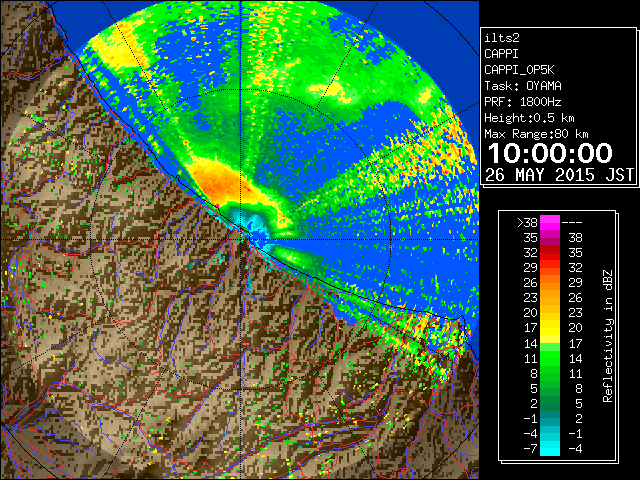This screenshot has height=480, width=640.
Task: Click the 'CAPPI_0P5K' product name
Action: pyautogui.click(x=519, y=70)
